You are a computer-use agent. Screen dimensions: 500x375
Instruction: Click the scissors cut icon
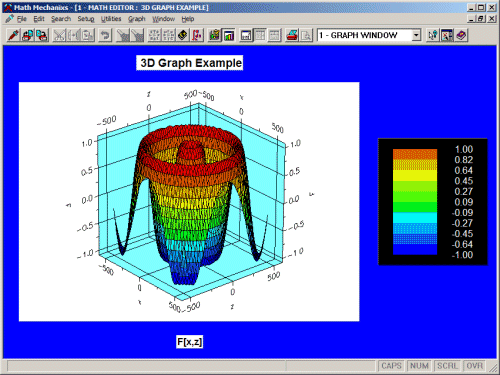pyautogui.click(x=59, y=35)
